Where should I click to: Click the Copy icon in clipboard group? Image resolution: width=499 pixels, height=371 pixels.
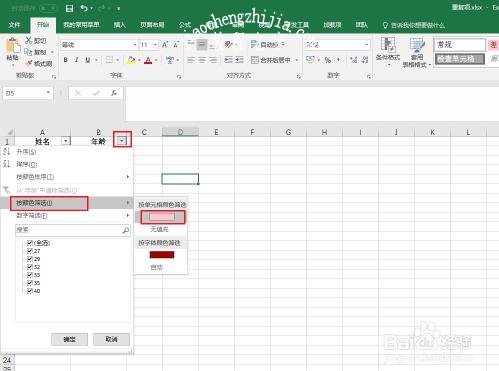[x=29, y=52]
